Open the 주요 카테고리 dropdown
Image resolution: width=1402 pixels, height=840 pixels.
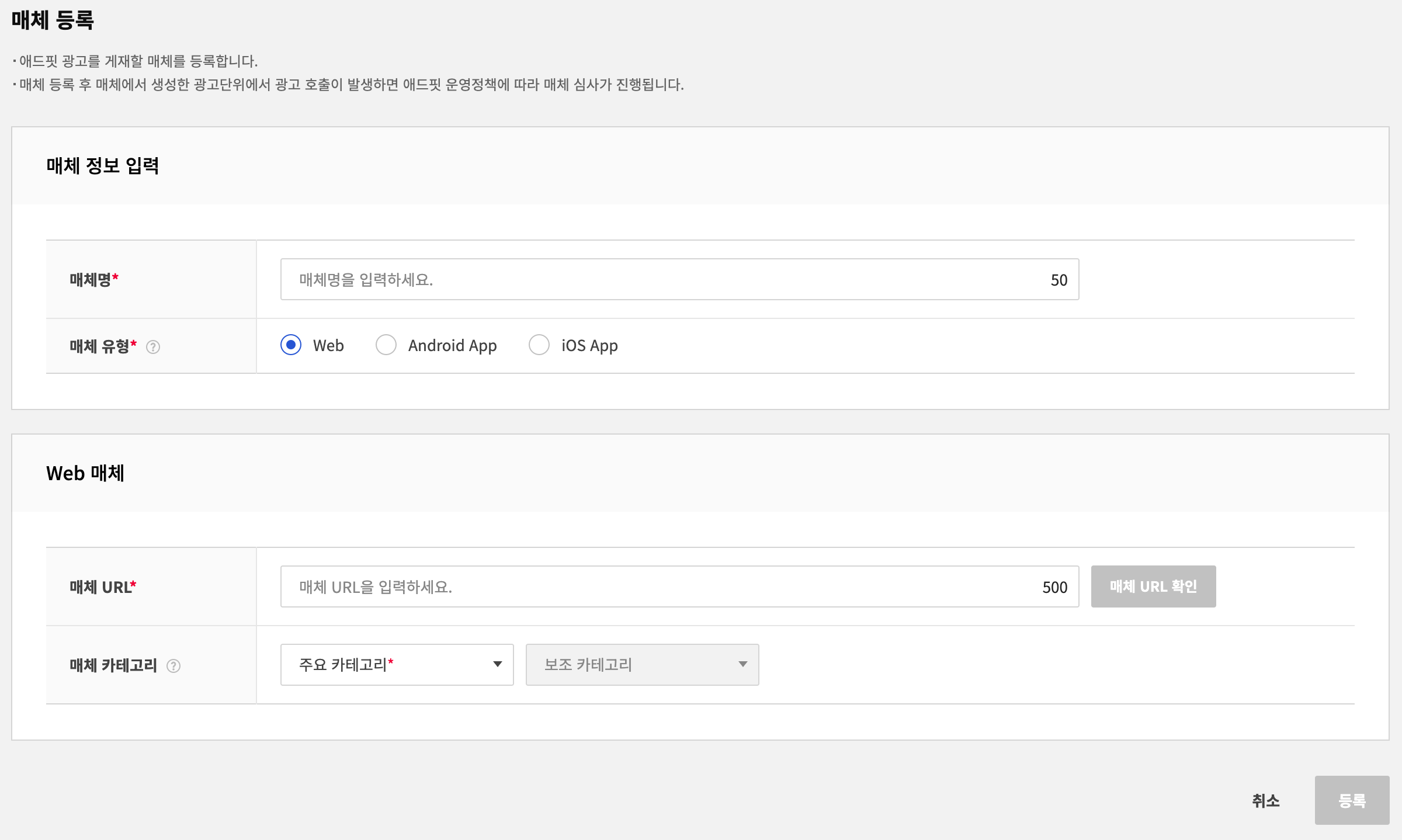coord(397,665)
